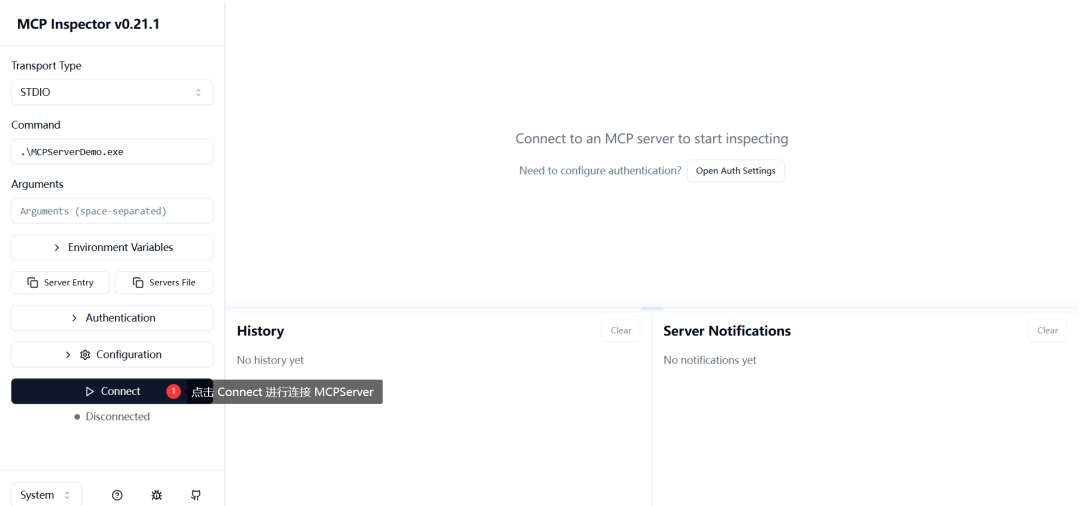Focus the Arguments input field
This screenshot has height=506, width=1080.
pyautogui.click(x=112, y=211)
